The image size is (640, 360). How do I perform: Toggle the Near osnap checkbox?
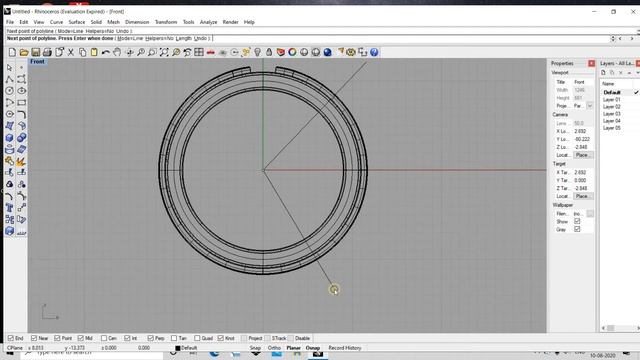pos(34,338)
